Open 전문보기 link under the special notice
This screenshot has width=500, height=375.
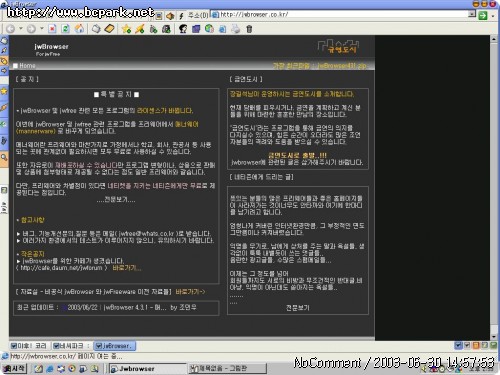(116, 200)
